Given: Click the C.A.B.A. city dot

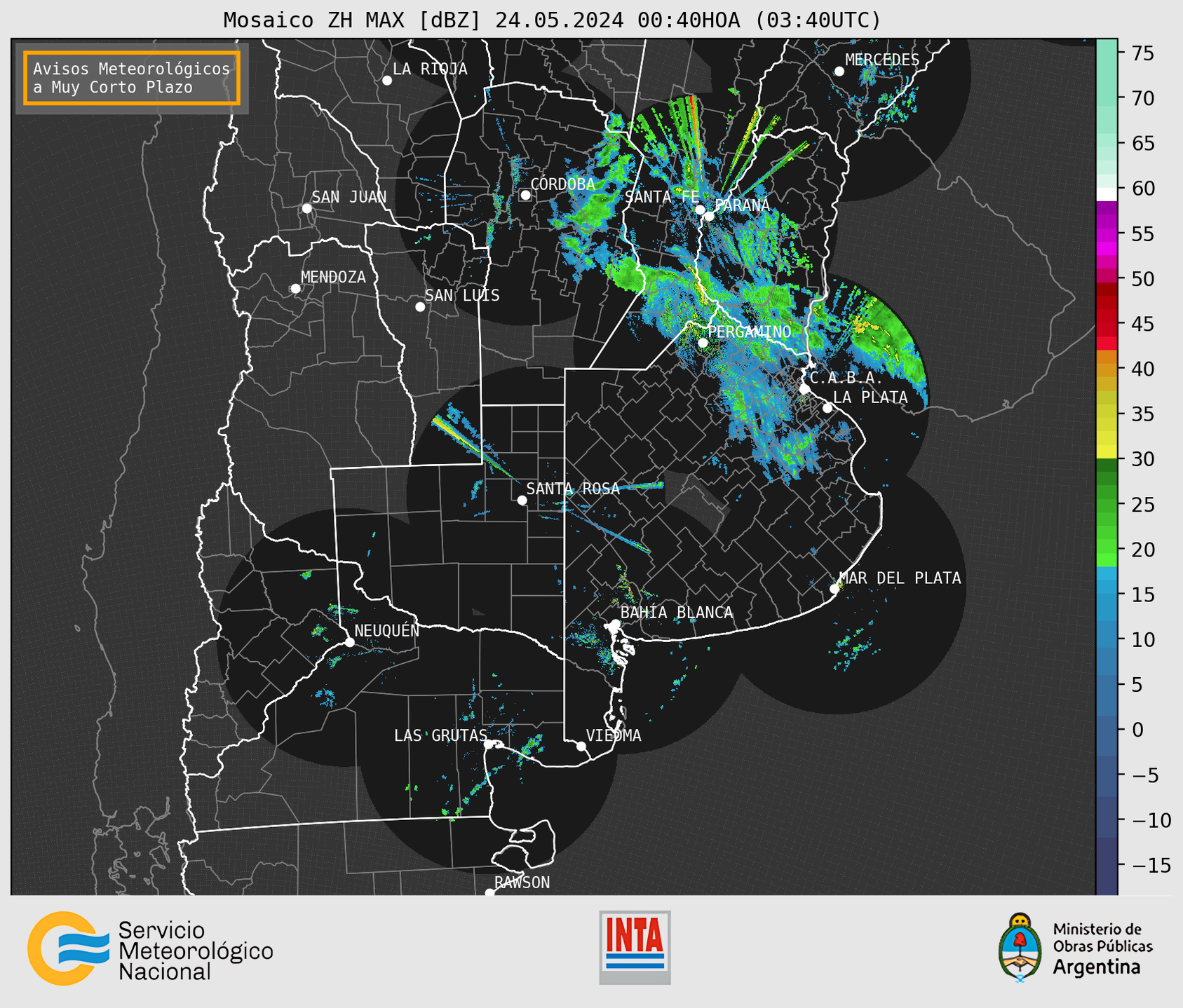Looking at the screenshot, I should [805, 389].
